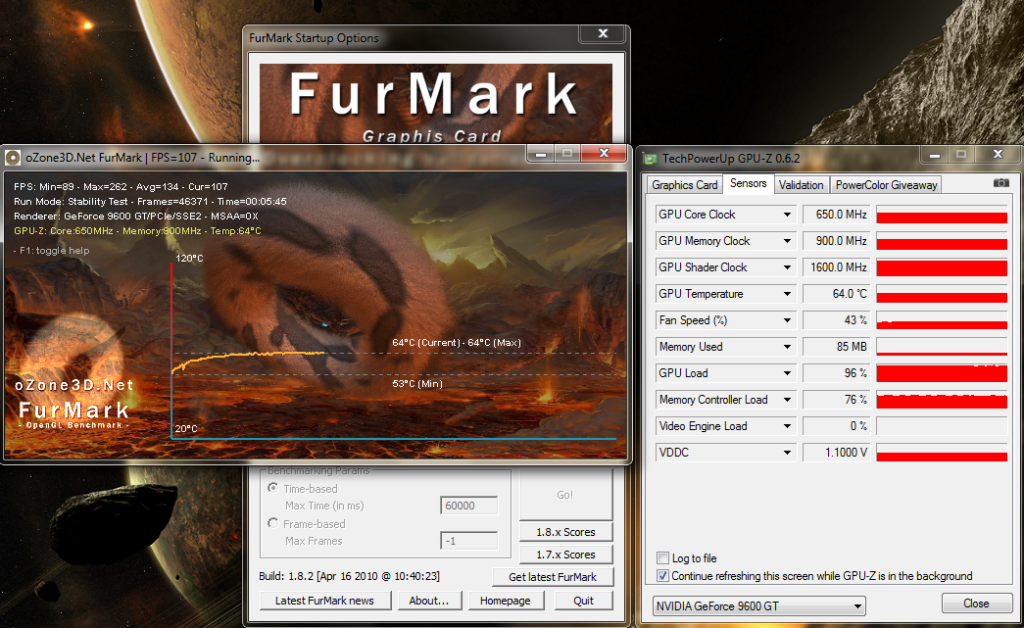Click the FPS Min/Max/Avg stats line
This screenshot has height=628, width=1024.
121,187
